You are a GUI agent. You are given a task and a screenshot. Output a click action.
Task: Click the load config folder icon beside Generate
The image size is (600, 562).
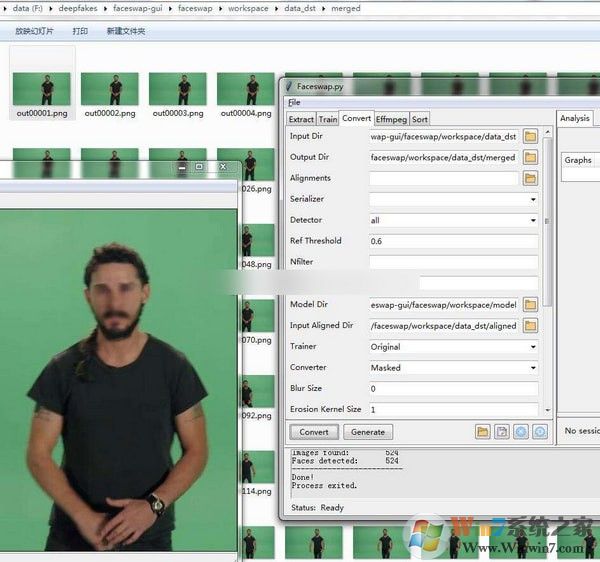[483, 432]
